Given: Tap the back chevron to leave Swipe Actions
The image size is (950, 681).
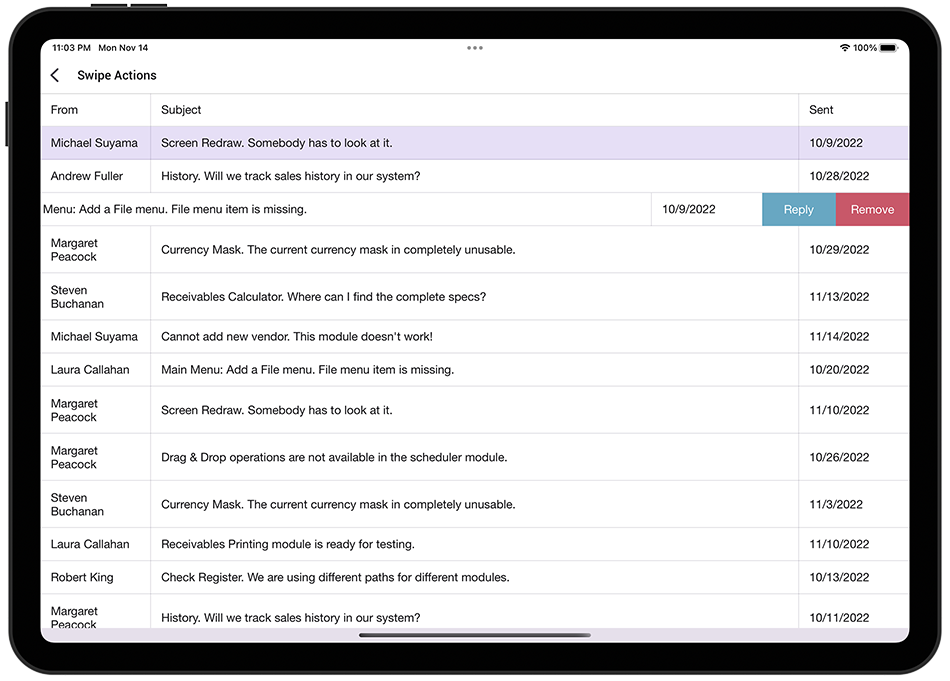Looking at the screenshot, I should [x=55, y=74].
